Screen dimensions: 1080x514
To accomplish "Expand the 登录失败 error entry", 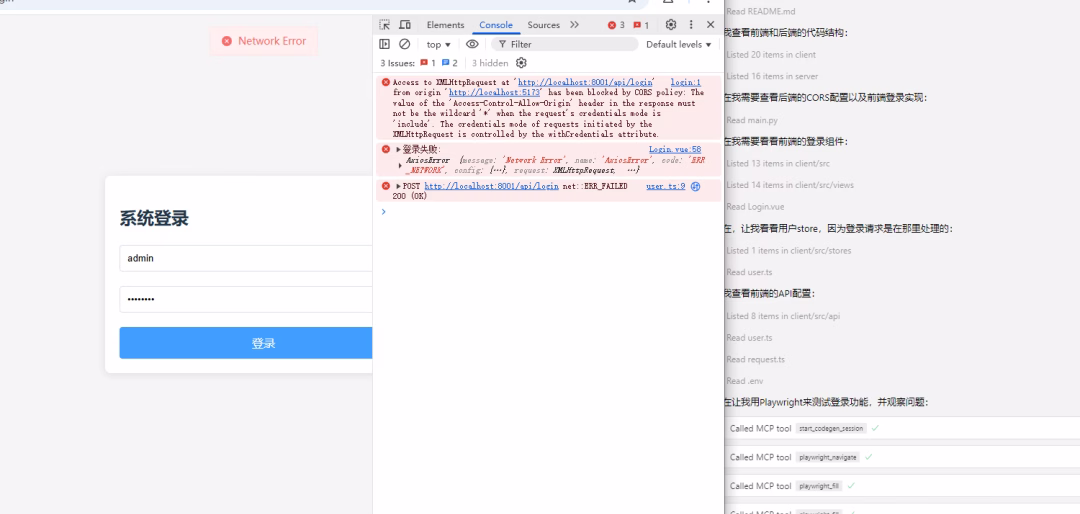I will [x=398, y=150].
